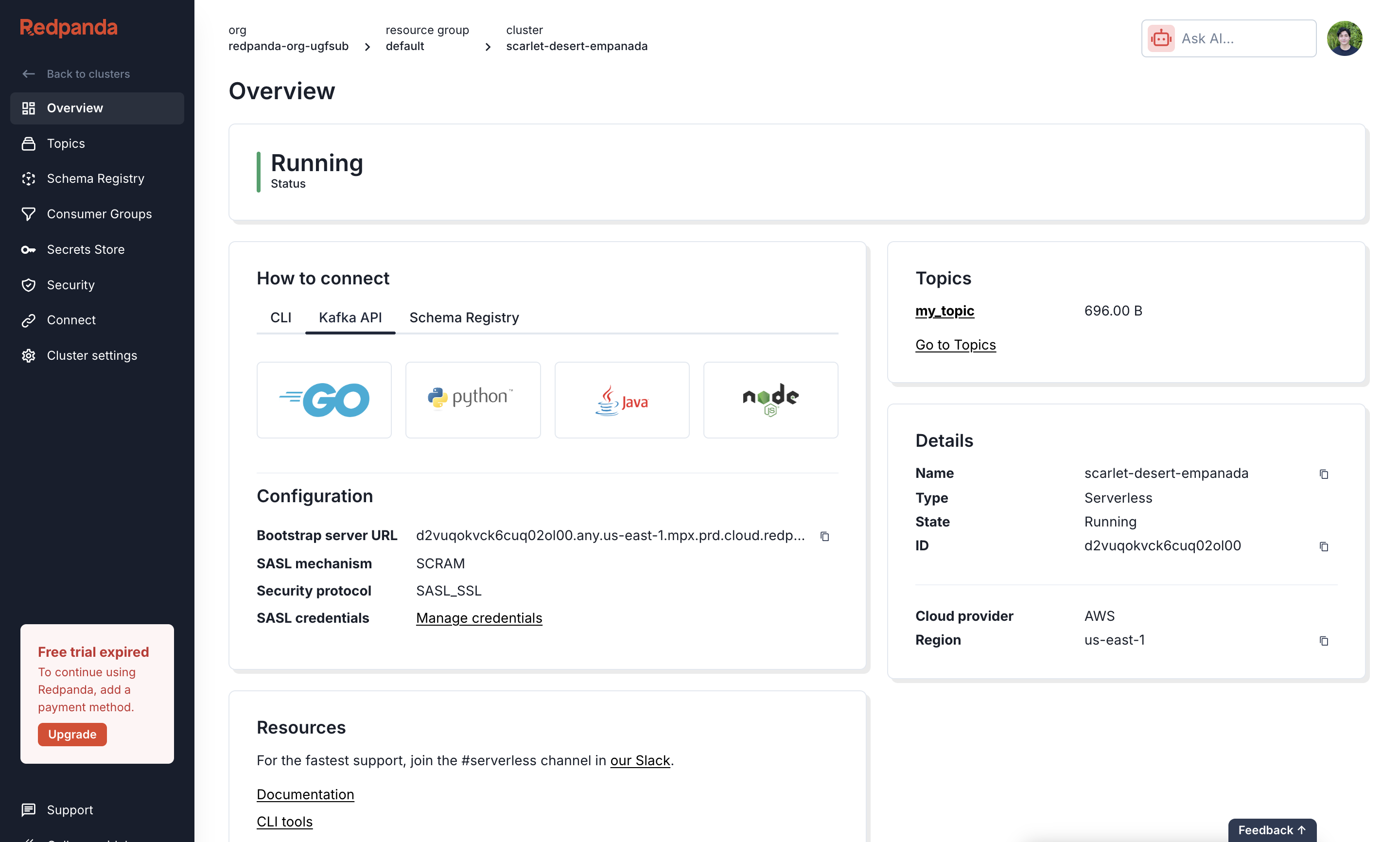Select the Go connection option
The width and height of the screenshot is (1400, 842).
tap(324, 400)
